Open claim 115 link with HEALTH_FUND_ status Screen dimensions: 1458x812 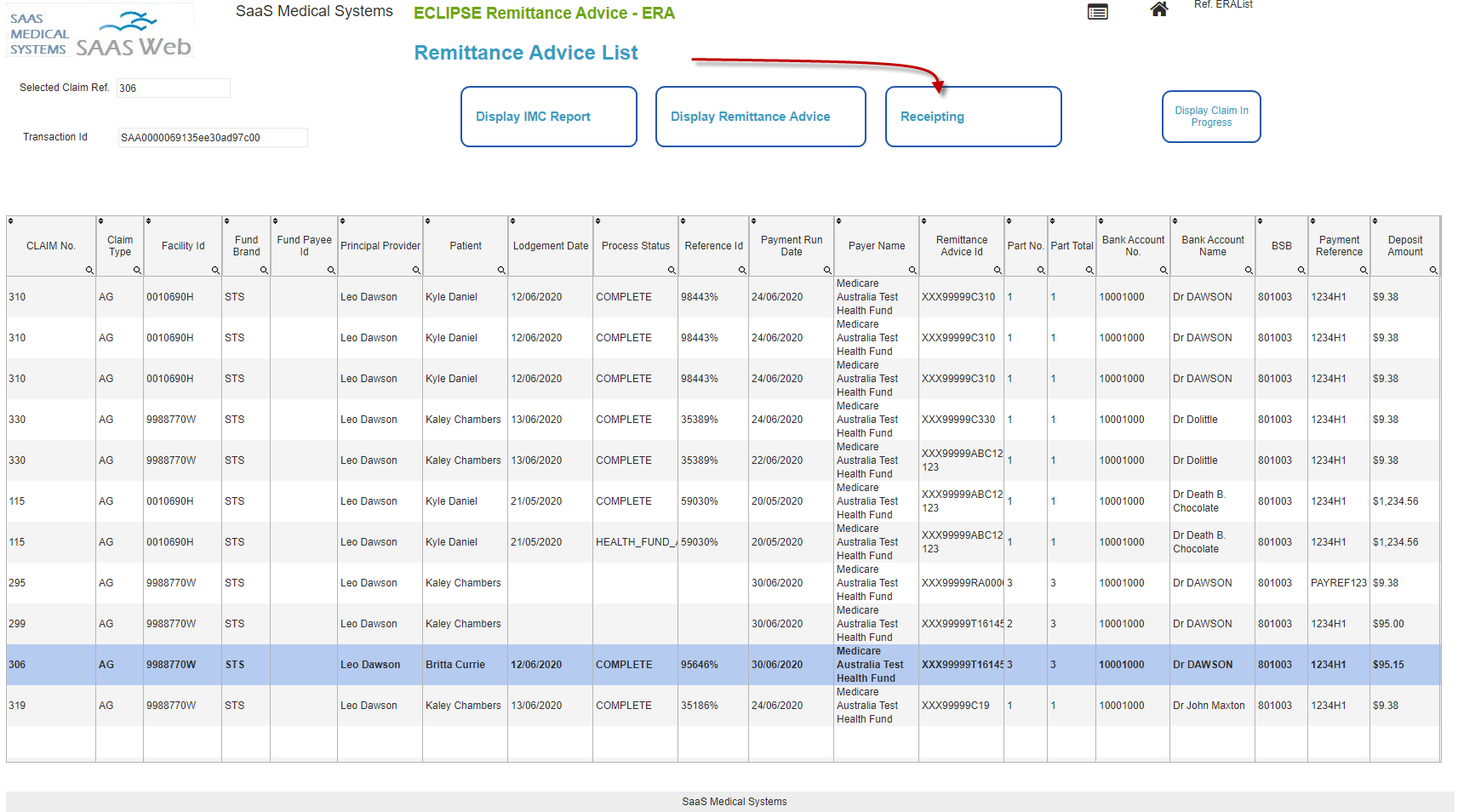(x=17, y=542)
